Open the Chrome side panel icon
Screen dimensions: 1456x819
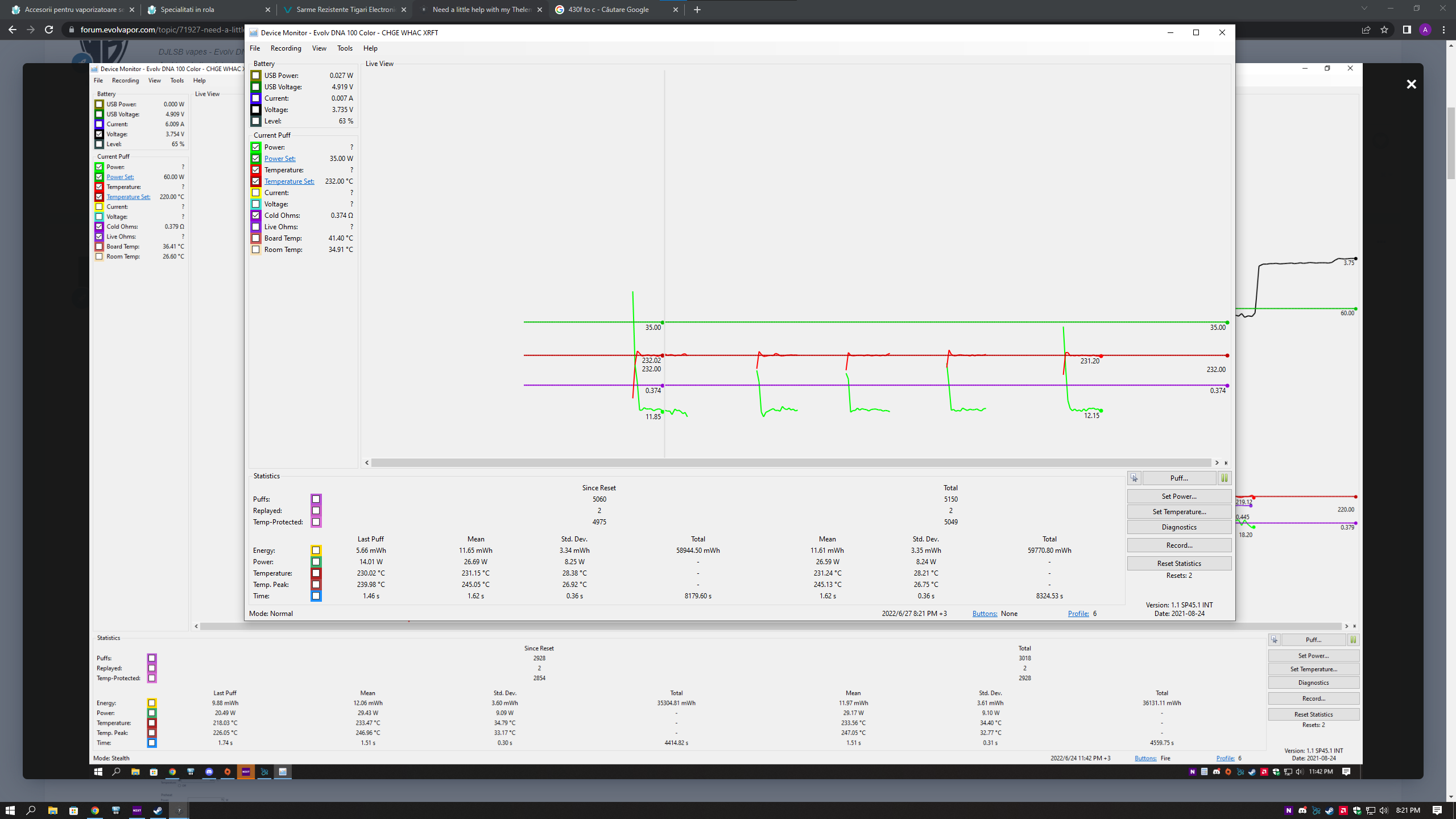click(1407, 30)
